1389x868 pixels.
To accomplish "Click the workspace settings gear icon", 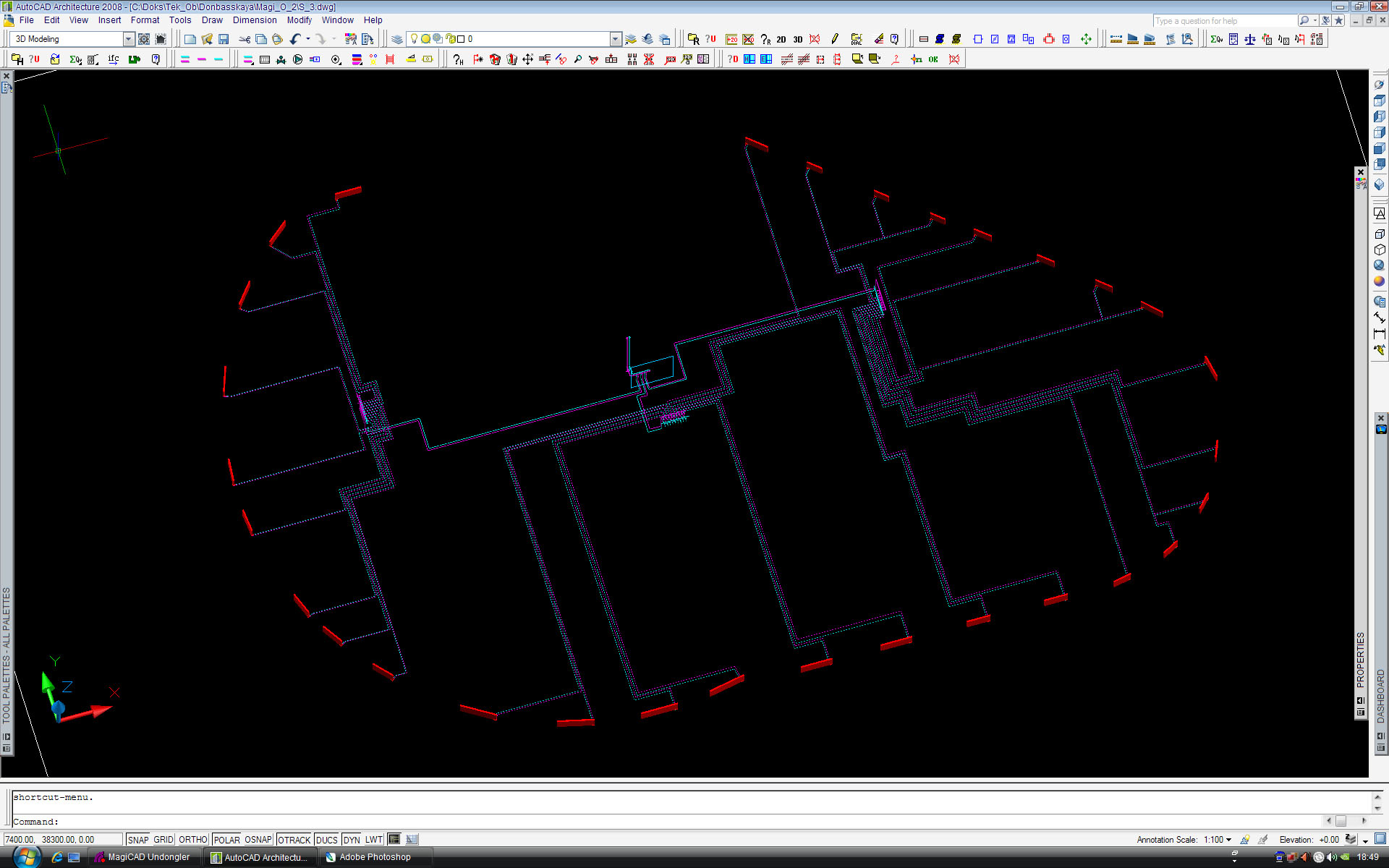I will click(x=144, y=39).
